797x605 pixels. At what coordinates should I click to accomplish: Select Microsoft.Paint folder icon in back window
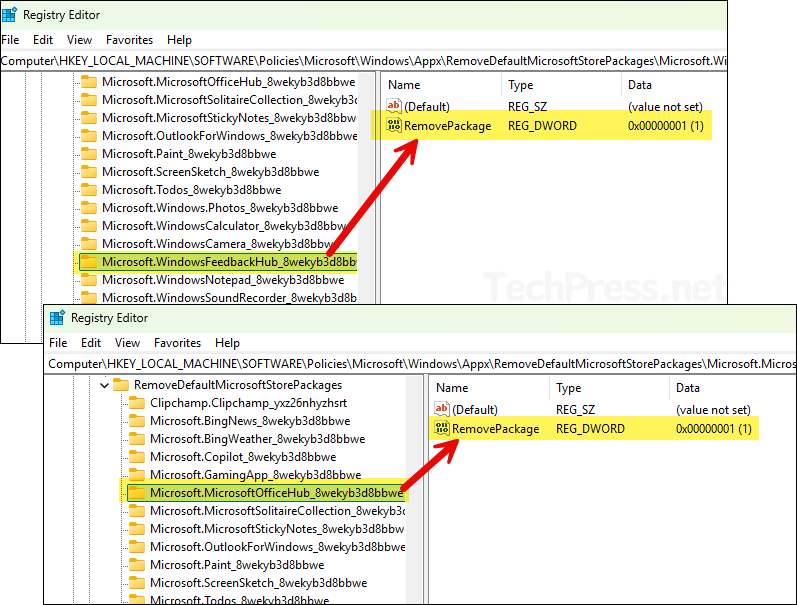coord(89,154)
